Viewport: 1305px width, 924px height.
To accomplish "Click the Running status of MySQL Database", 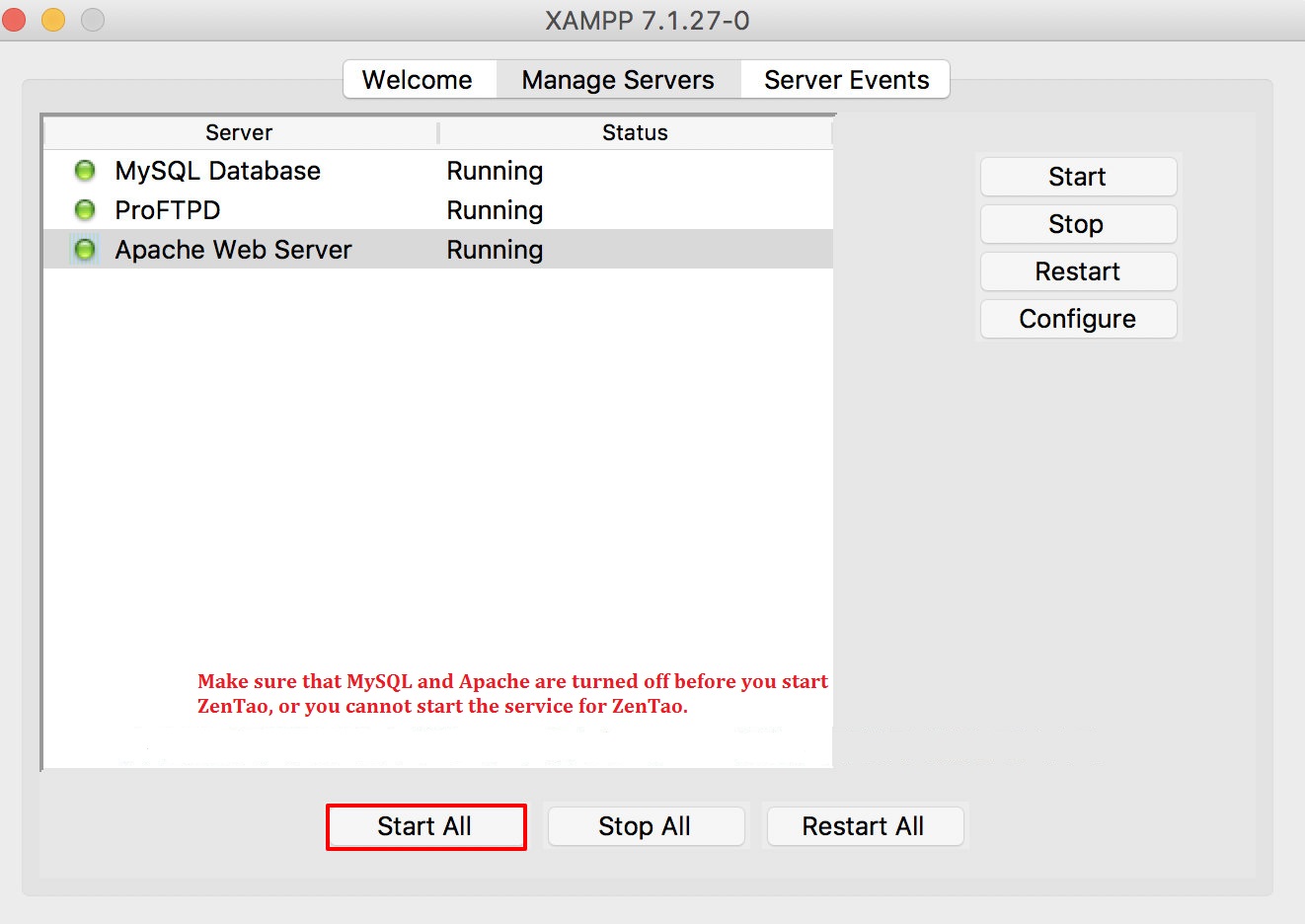I will (495, 171).
